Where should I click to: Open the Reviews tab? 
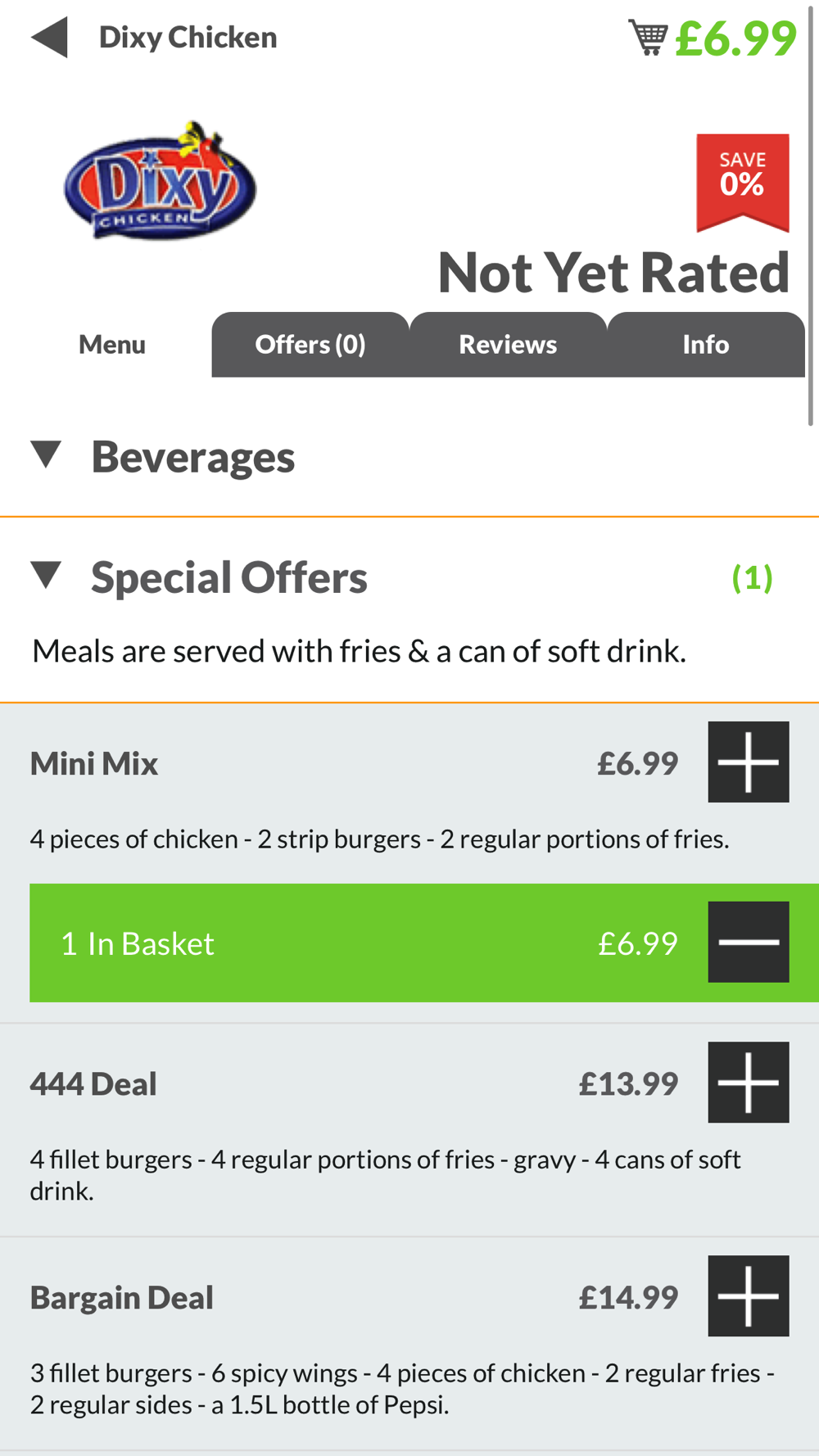click(508, 345)
